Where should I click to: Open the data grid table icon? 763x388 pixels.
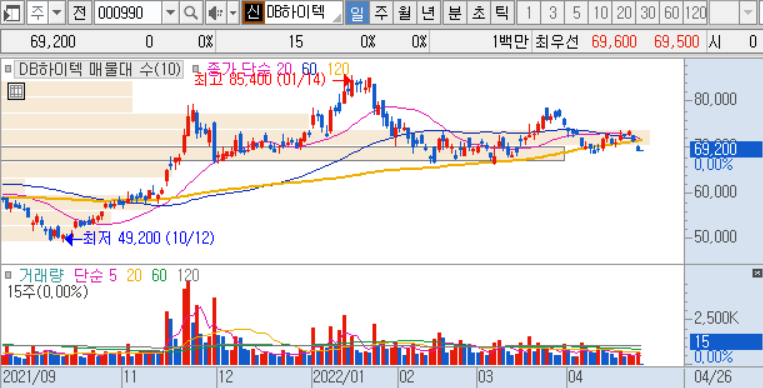[16, 91]
